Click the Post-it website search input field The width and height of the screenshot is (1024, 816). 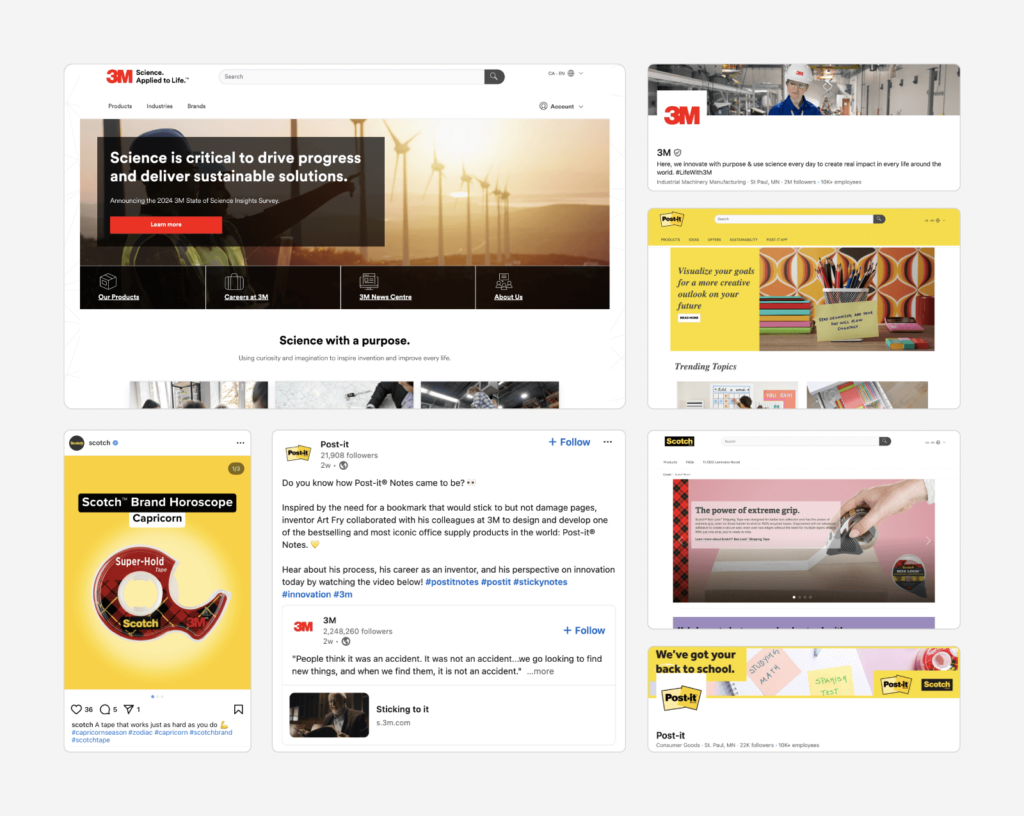pos(794,219)
